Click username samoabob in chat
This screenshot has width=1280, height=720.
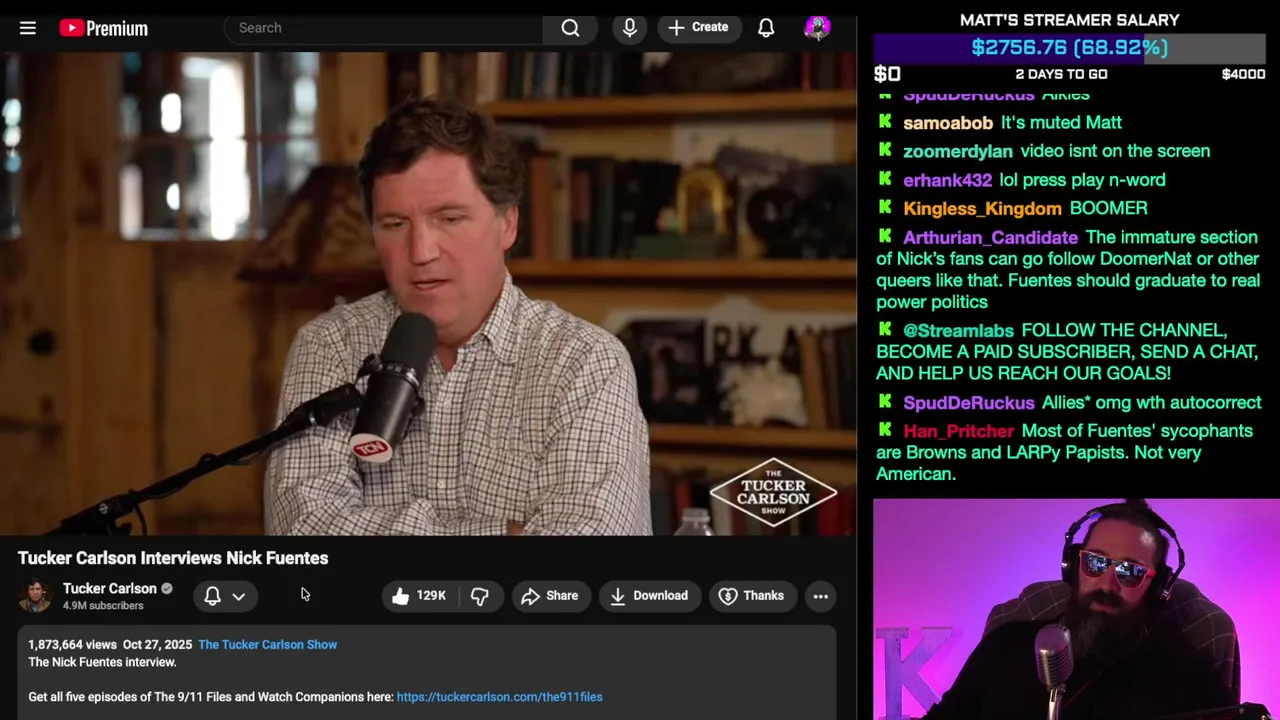[x=948, y=123]
